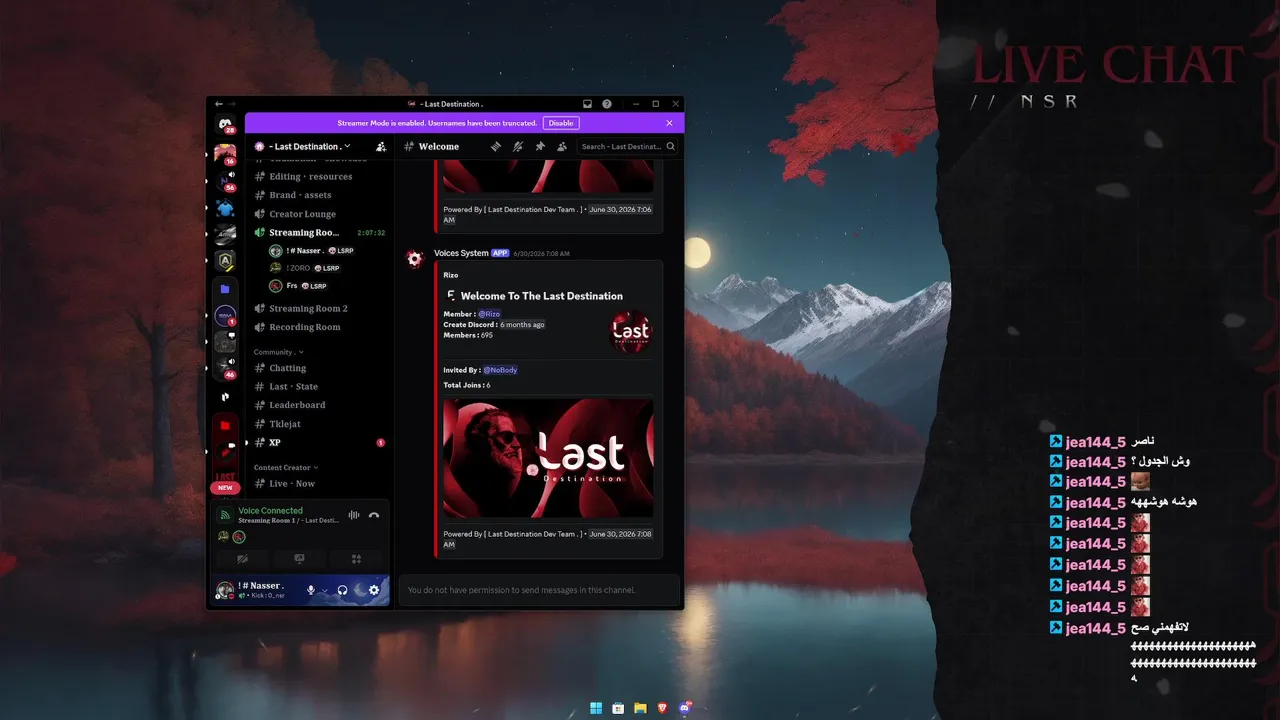
Task: Open the blue shirt server icon
Action: click(x=226, y=208)
